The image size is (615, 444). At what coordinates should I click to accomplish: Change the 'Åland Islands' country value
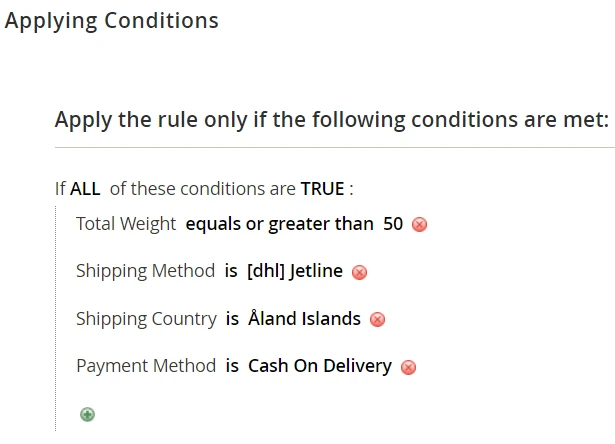(304, 319)
